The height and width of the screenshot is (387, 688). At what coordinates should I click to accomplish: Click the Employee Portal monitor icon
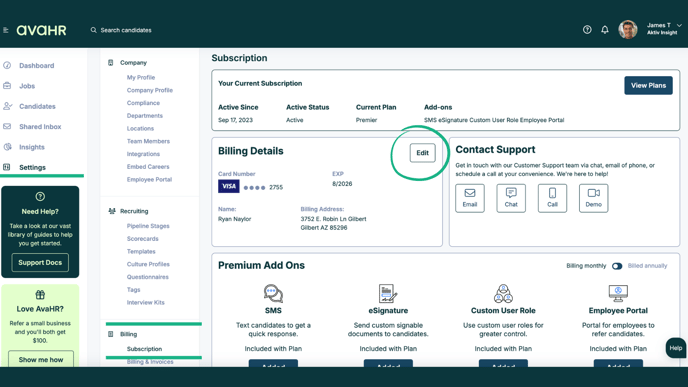[618, 294]
